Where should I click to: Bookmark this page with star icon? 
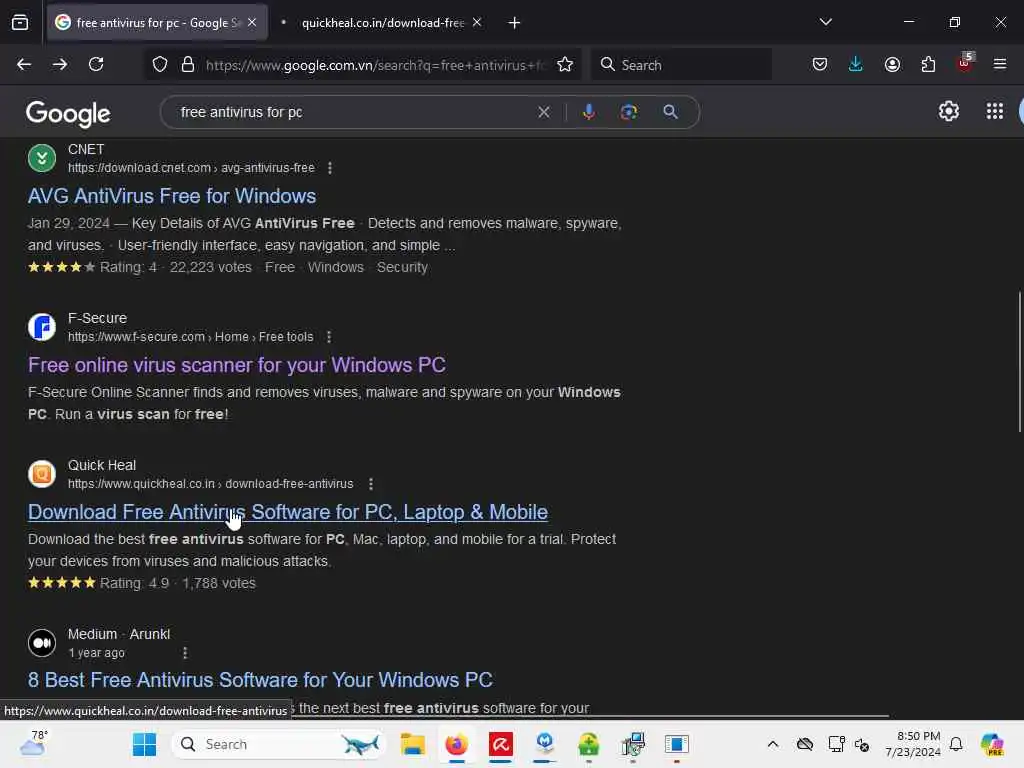tap(565, 65)
